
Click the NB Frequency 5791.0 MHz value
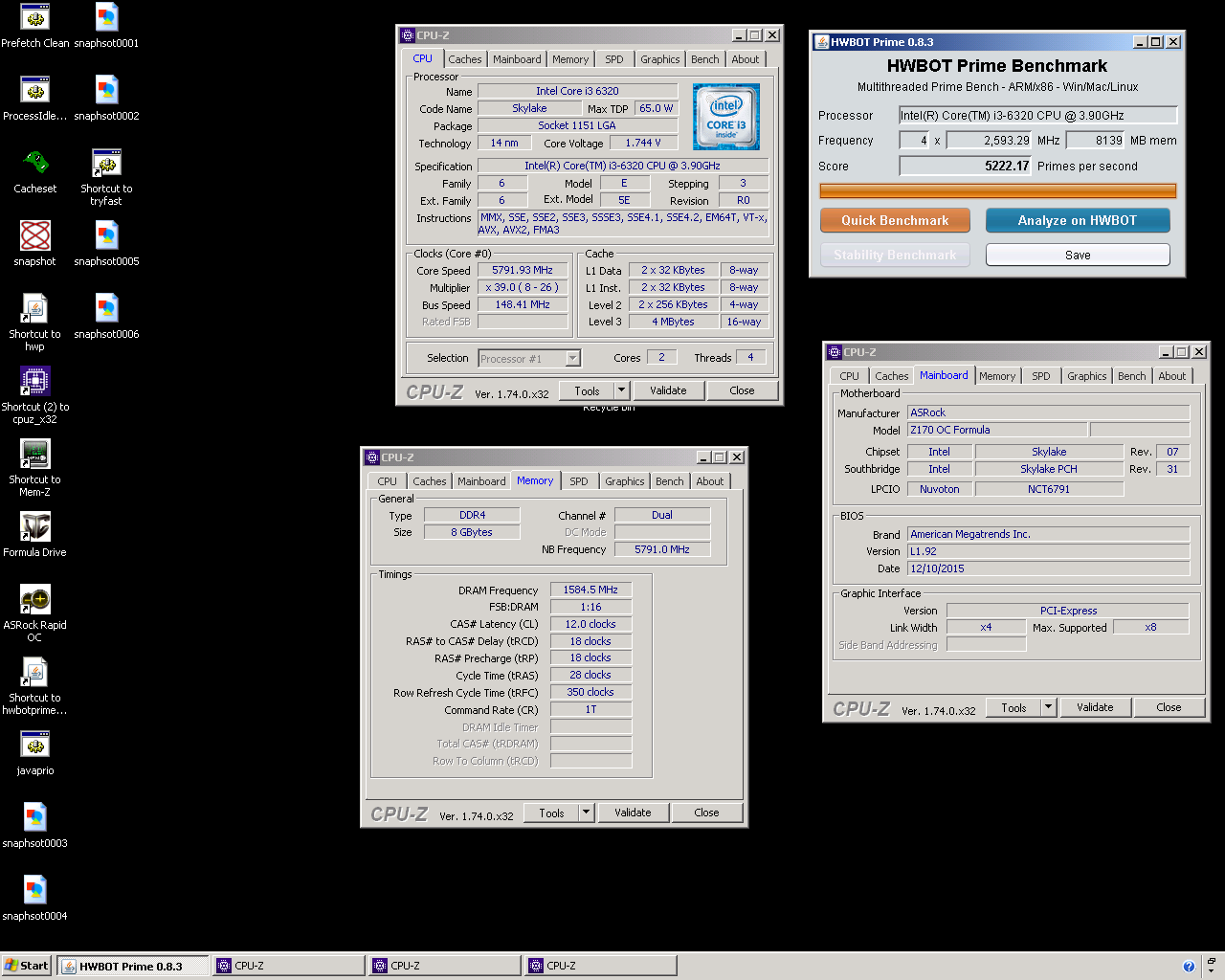[662, 549]
